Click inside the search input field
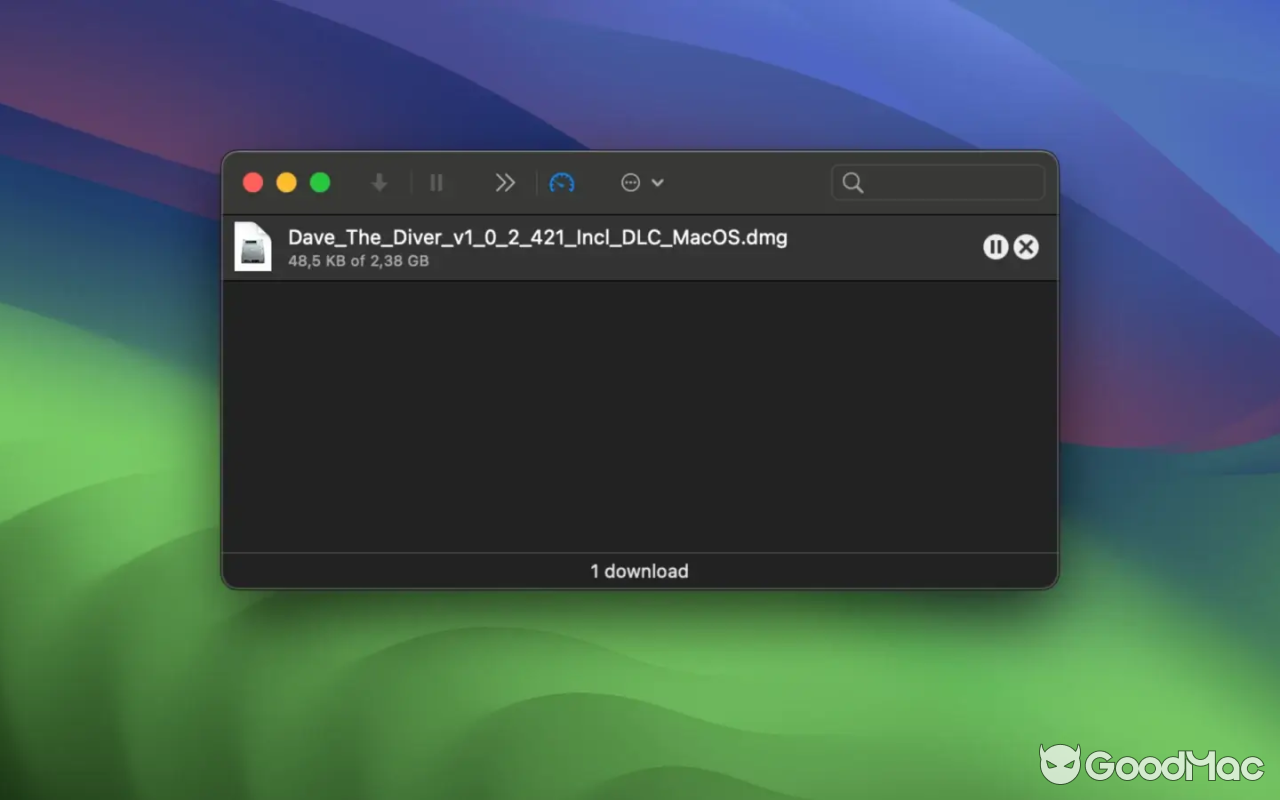This screenshot has height=800, width=1280. pos(938,182)
